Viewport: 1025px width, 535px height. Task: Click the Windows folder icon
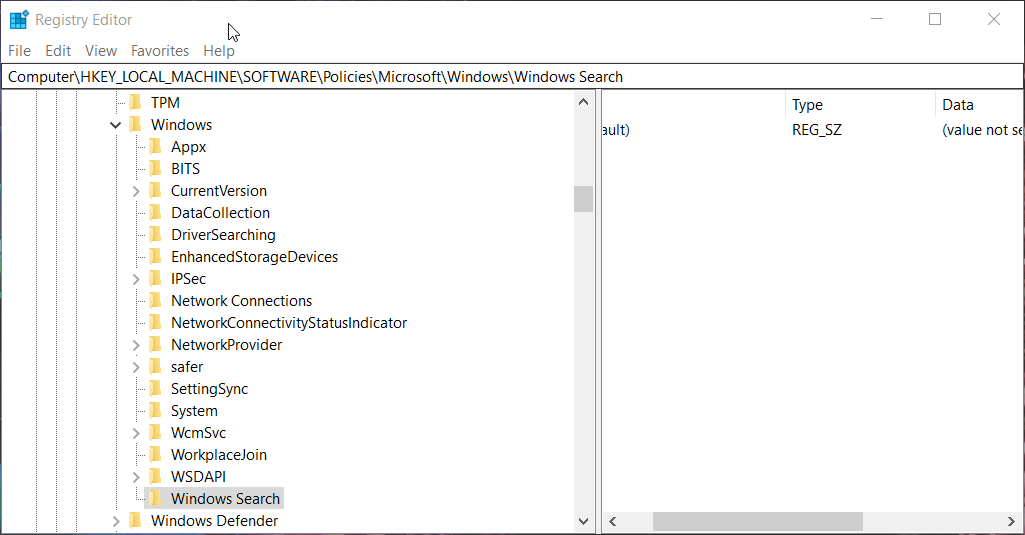[x=135, y=124]
